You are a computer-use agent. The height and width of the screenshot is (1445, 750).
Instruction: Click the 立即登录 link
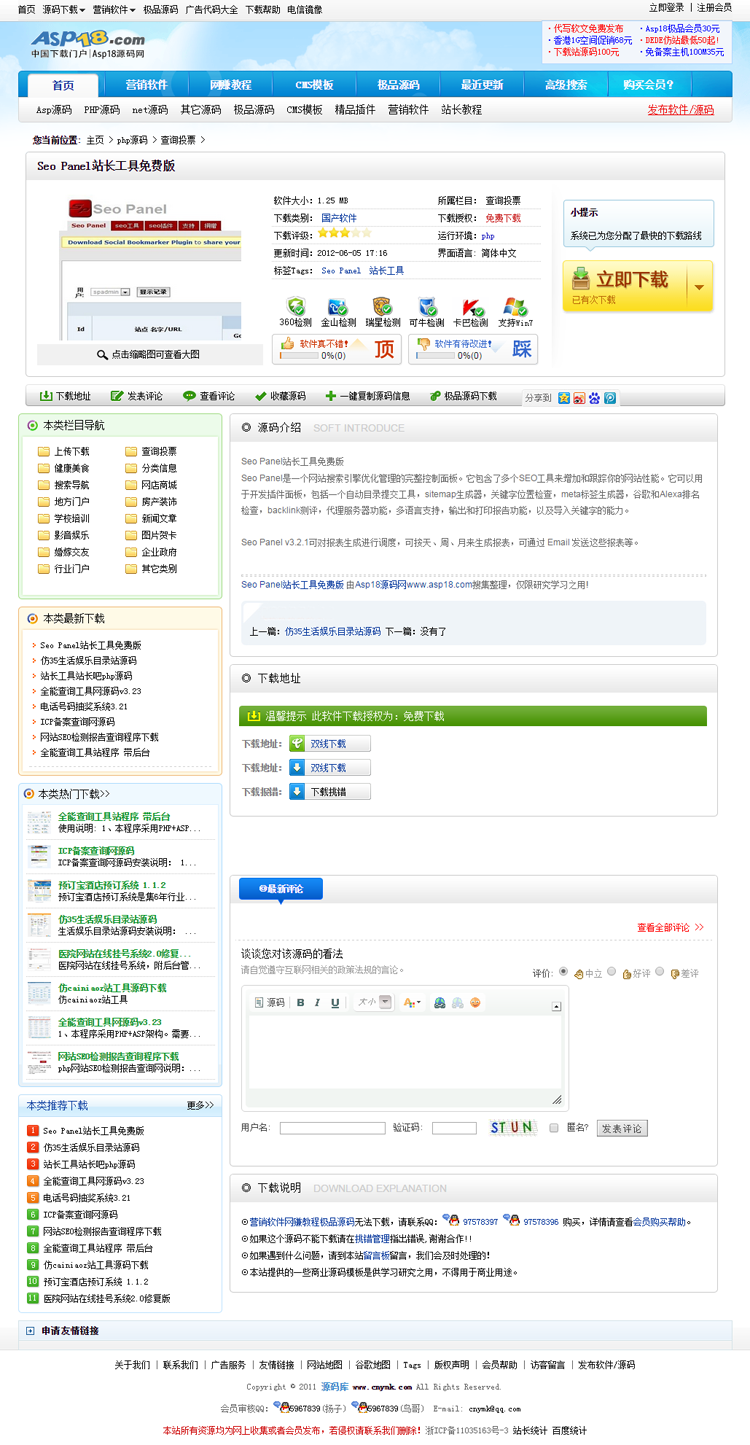(667, 8)
